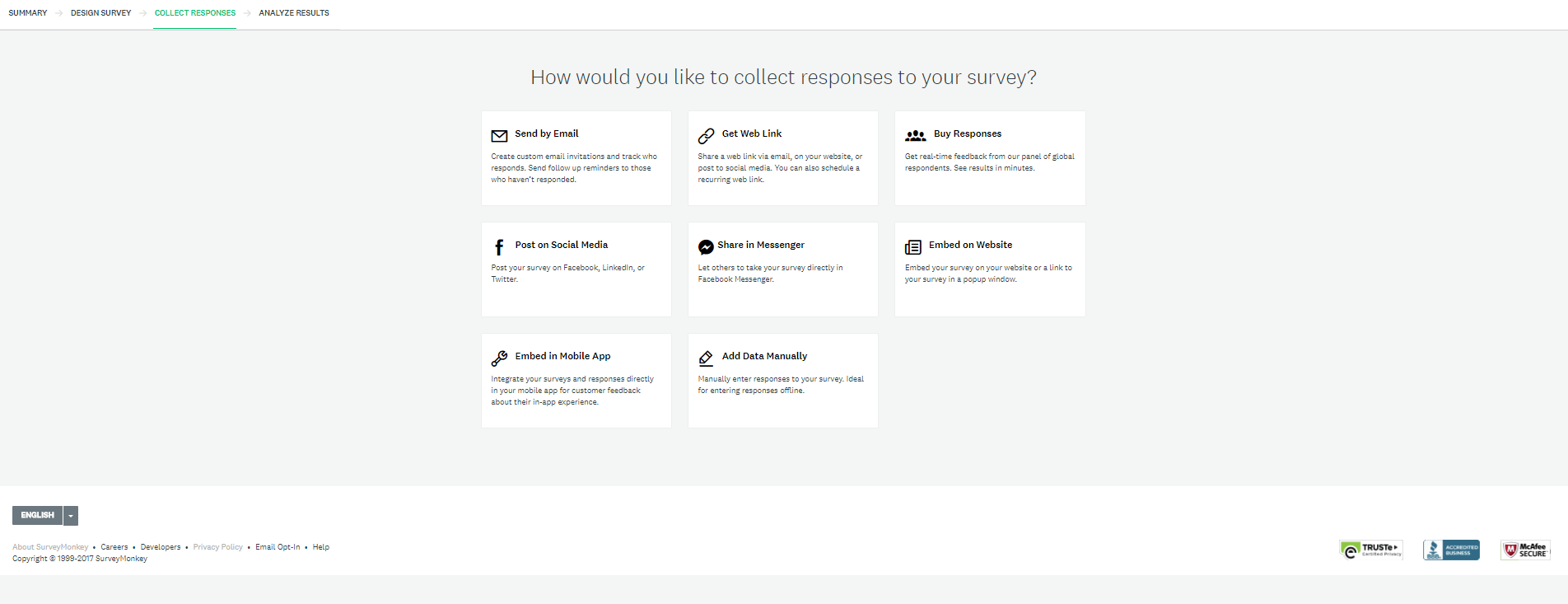Click the wrench icon for Embed in Mobile App

pos(499,358)
